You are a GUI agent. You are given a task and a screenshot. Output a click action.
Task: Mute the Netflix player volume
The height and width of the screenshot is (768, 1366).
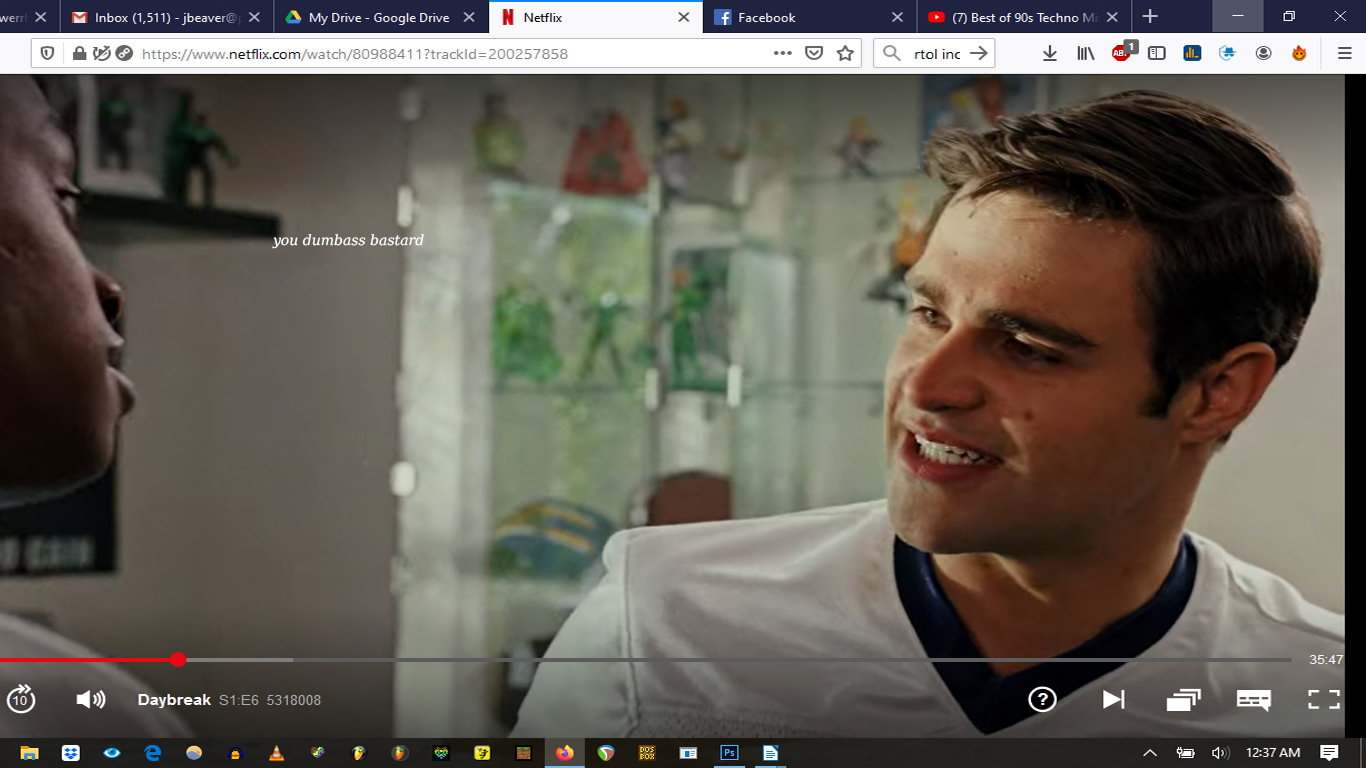91,699
